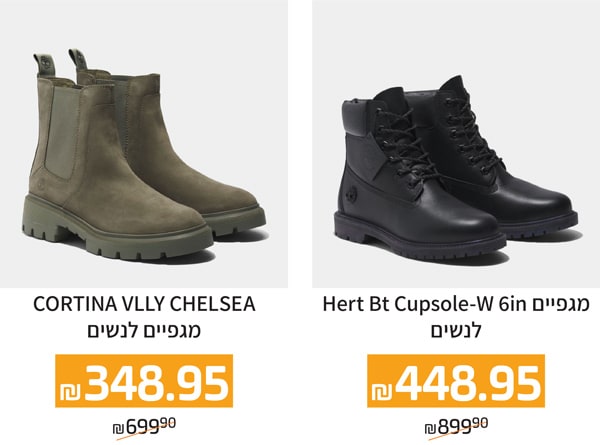
Task: Click the CORTINA VLLY CHELSEA product title
Action: 144,305
